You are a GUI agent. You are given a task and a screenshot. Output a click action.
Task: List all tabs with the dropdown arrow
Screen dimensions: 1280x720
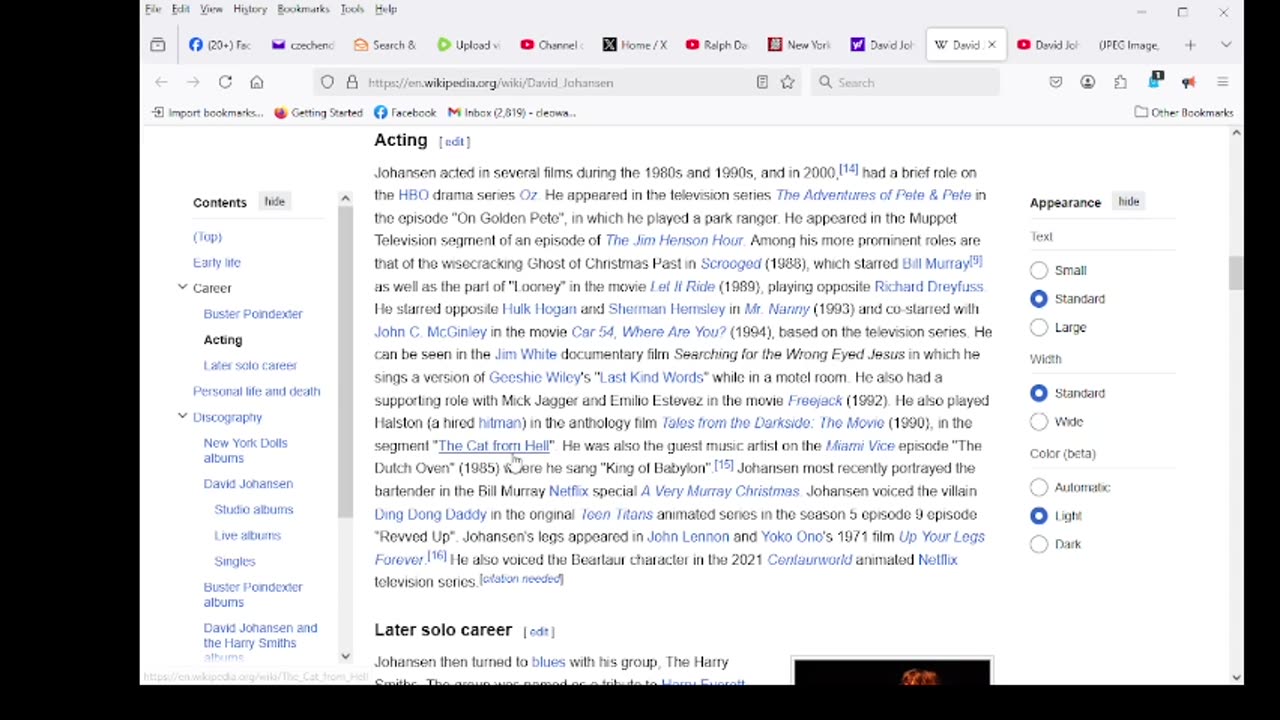[x=1225, y=45]
